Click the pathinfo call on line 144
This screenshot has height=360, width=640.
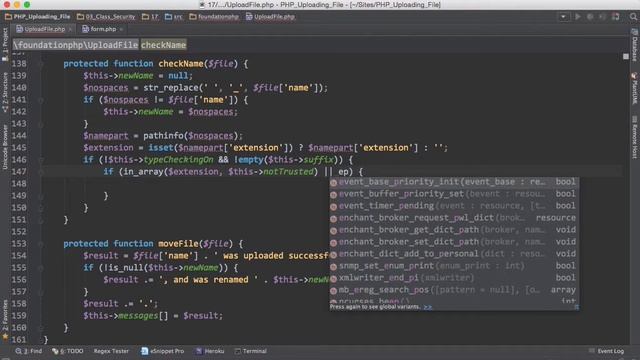163,136
